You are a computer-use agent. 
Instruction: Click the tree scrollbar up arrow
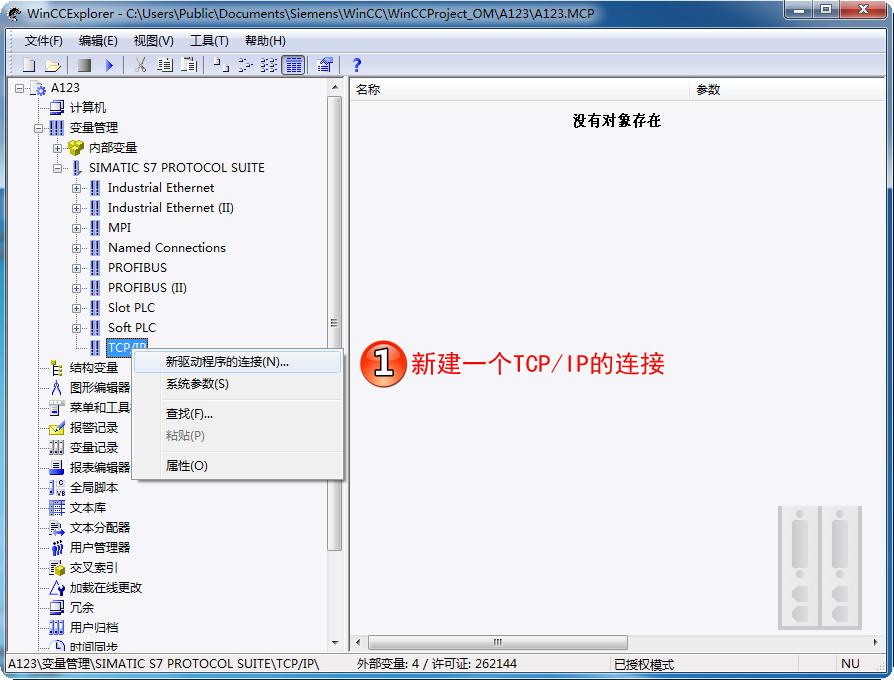click(335, 87)
